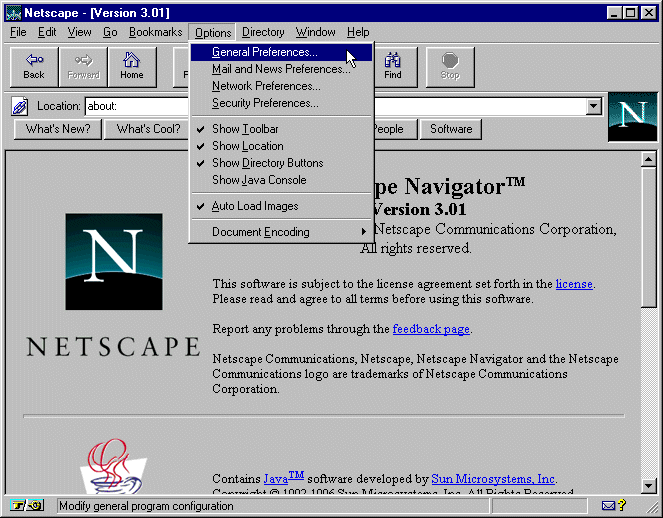Open the Go menu
663x518 pixels.
pos(110,32)
